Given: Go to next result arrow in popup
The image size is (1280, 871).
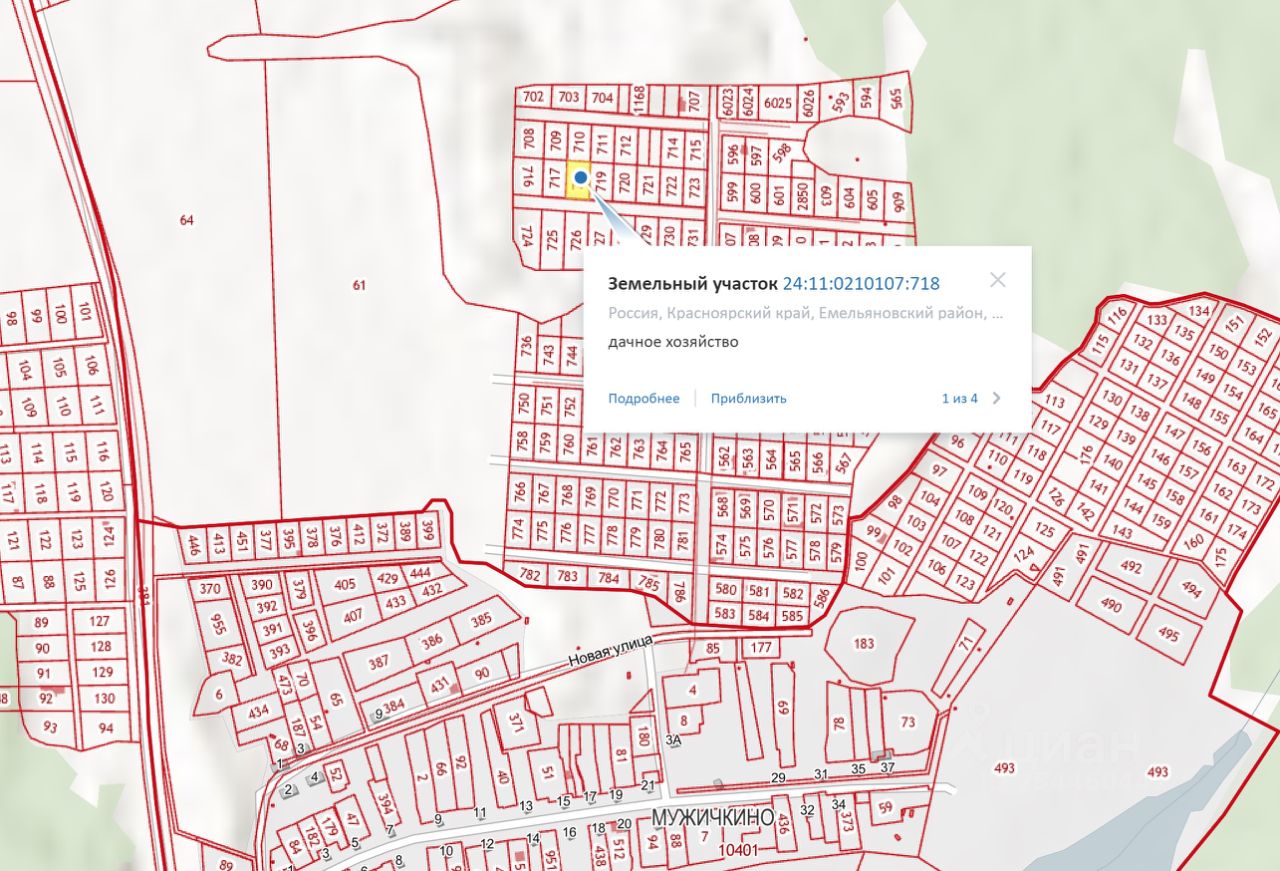Looking at the screenshot, I should point(996,398).
